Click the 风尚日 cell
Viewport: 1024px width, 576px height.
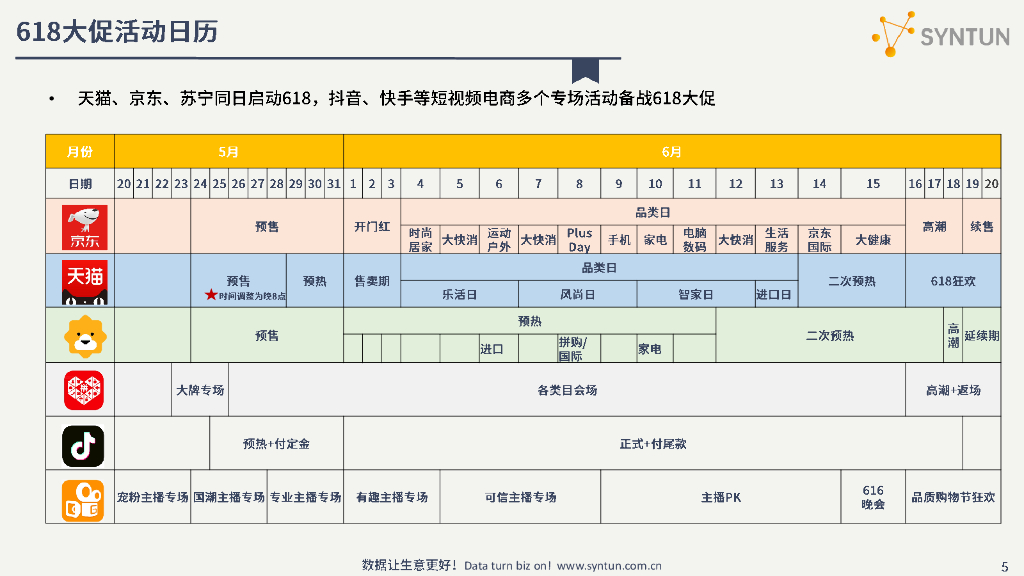tap(578, 295)
